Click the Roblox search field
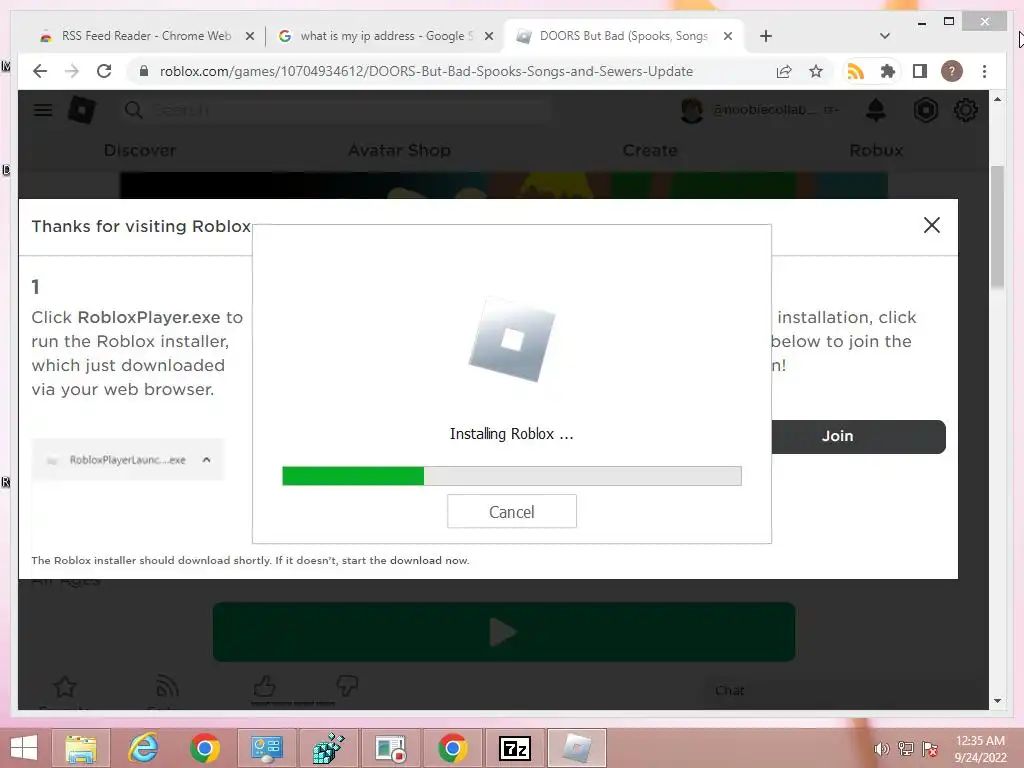Viewport: 1024px width, 768px height. coord(336,110)
